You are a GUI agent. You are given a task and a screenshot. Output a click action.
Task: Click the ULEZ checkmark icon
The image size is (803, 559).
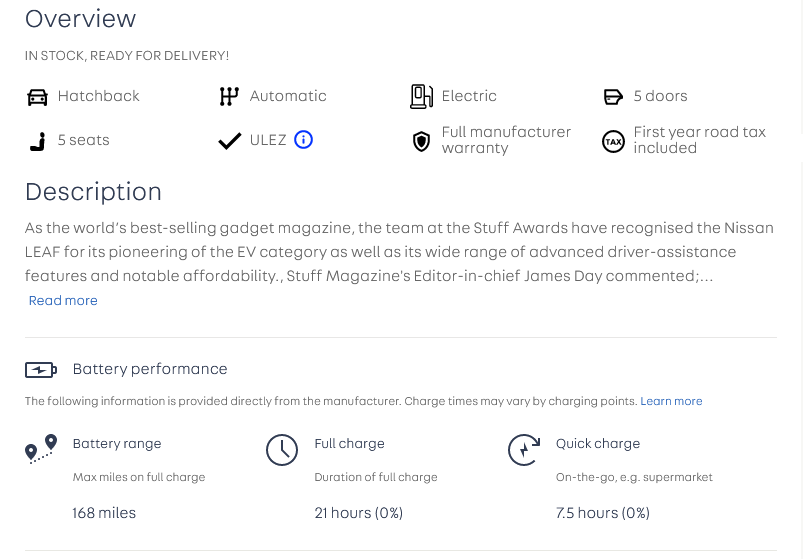pos(229,141)
